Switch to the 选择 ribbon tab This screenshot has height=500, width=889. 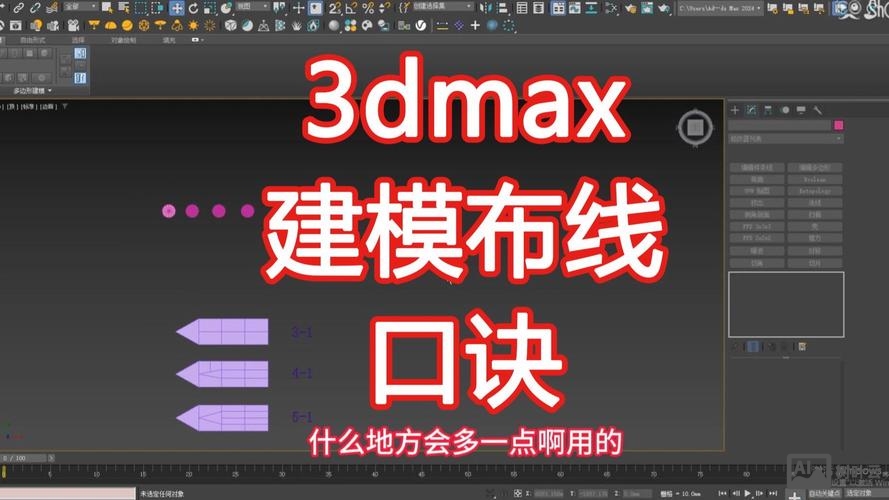pos(78,40)
